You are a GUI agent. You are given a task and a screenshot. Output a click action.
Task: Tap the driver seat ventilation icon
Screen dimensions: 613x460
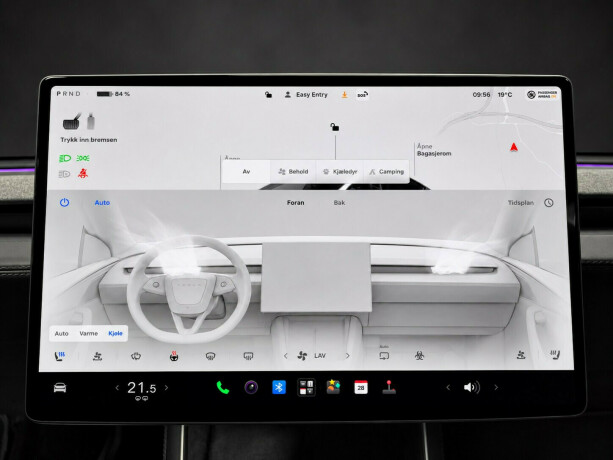(x=97, y=356)
